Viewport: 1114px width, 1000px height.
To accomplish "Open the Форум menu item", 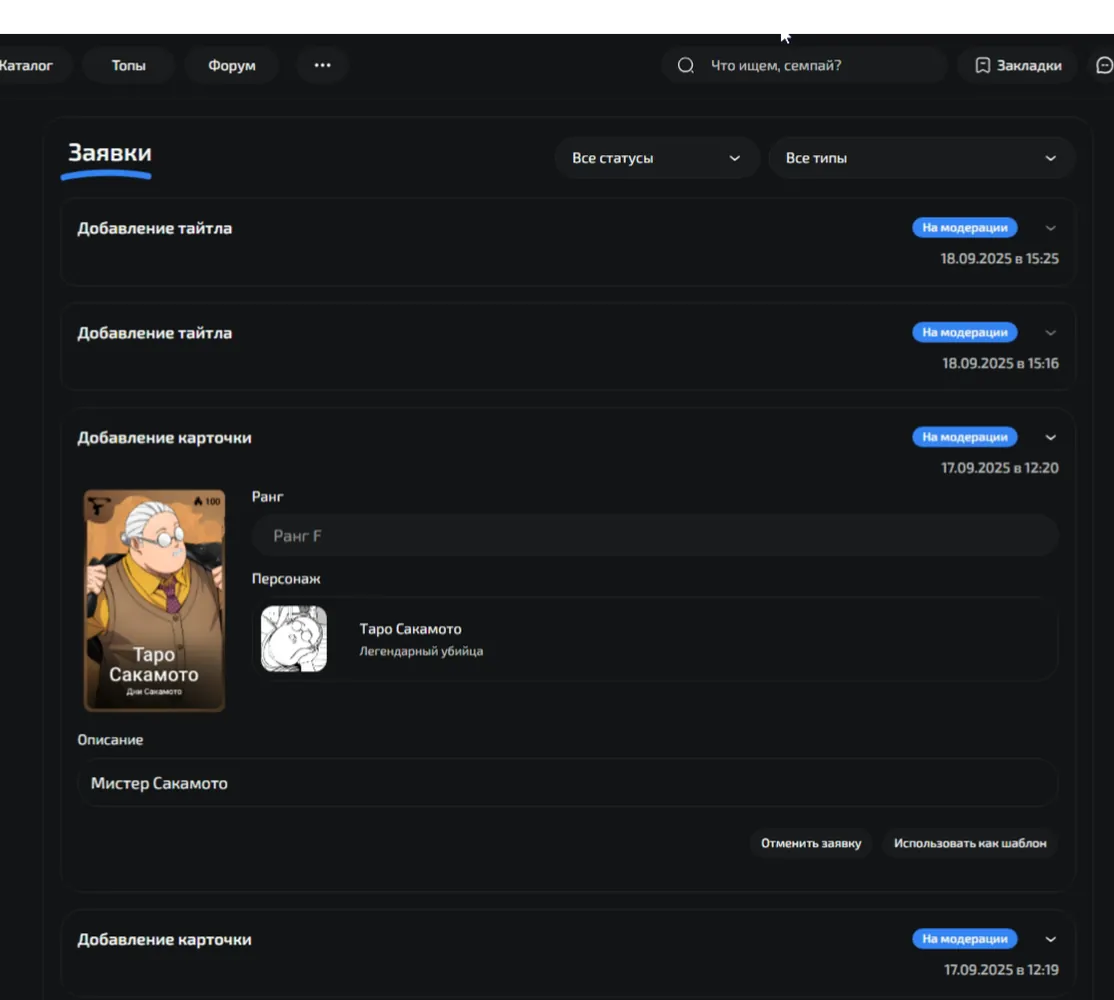I will [x=232, y=65].
